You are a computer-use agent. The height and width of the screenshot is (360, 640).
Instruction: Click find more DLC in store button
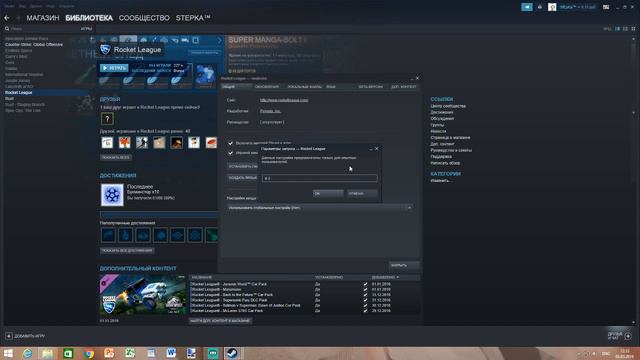pos(220,321)
